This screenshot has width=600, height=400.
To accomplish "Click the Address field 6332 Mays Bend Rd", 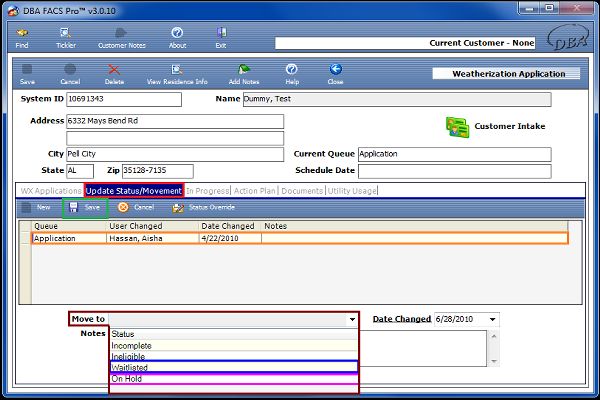I will pyautogui.click(x=175, y=121).
